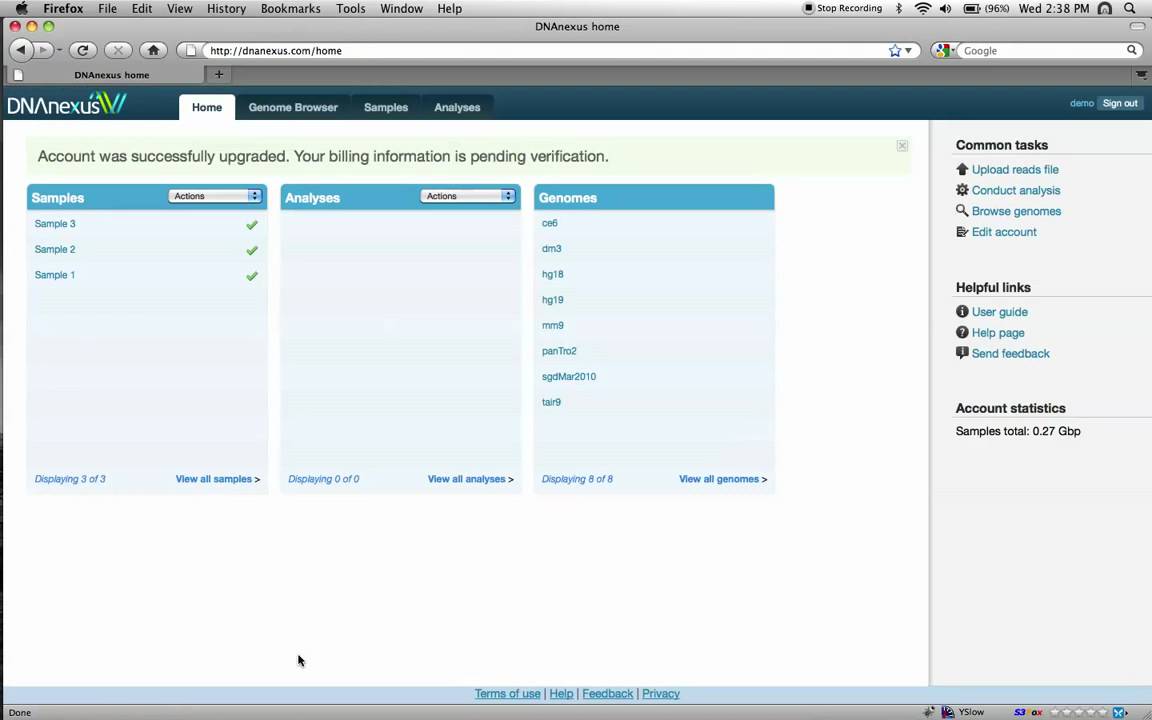Switch to the Genome Browser tab
1152x720 pixels.
(293, 107)
